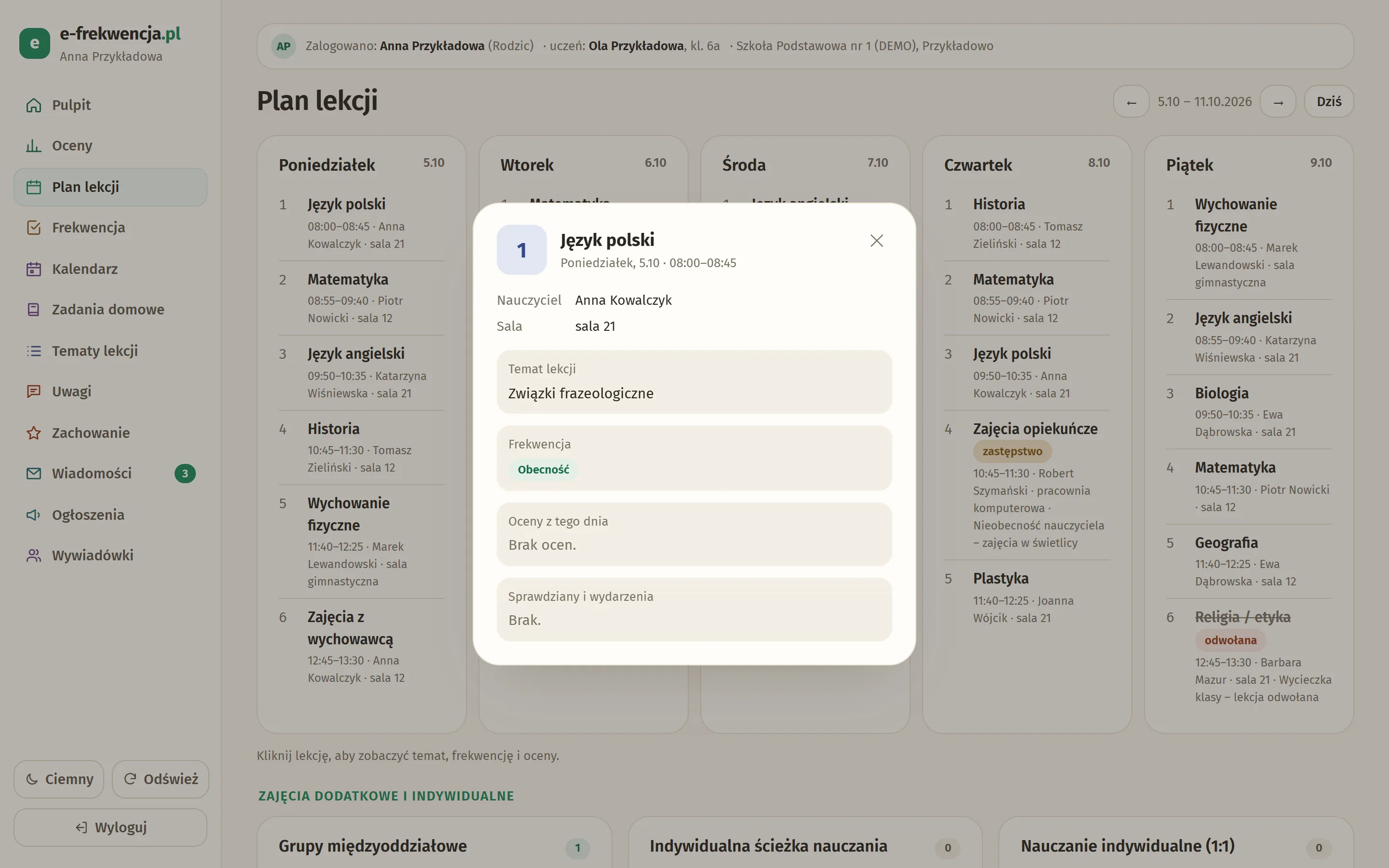Open Monday Historia lesson 4
Image resolution: width=1389 pixels, height=868 pixels.
(362, 448)
